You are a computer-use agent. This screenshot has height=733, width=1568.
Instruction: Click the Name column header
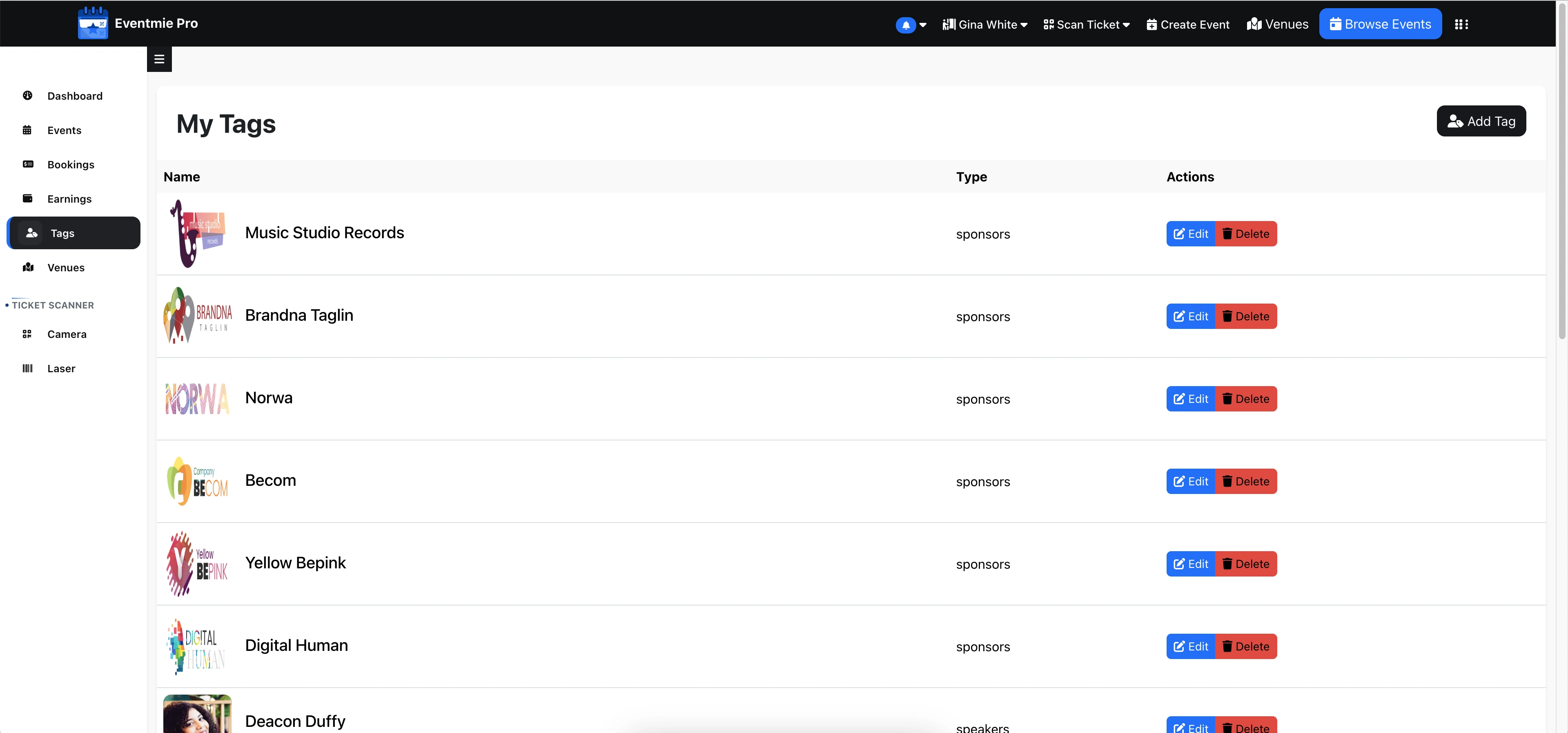181,177
